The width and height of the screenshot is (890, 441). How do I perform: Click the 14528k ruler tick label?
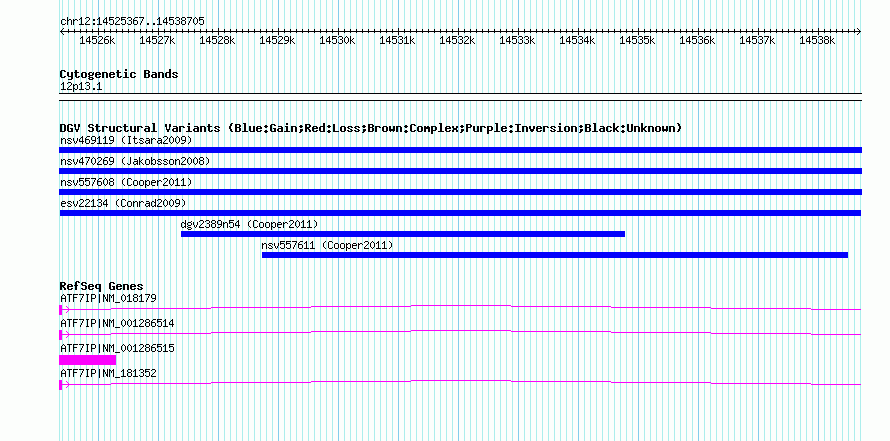217,40
